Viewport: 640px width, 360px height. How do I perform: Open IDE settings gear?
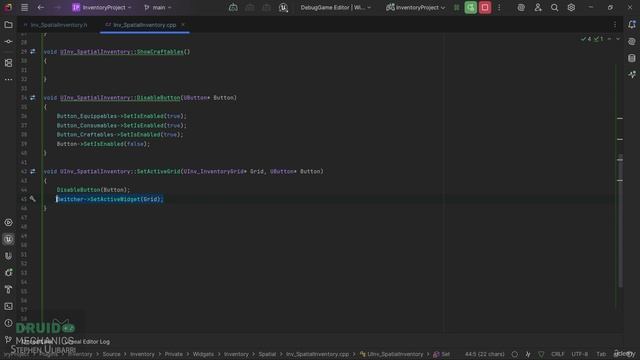click(571, 7)
